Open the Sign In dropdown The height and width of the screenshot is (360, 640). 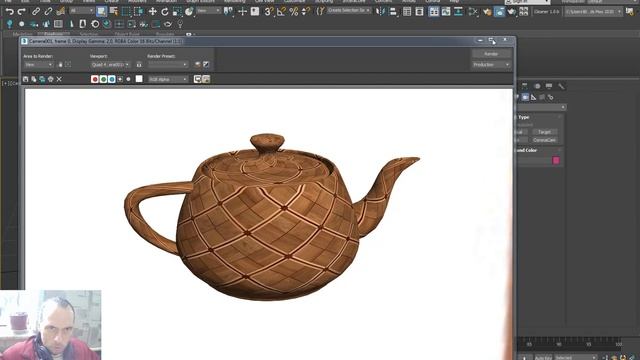[x=527, y=2]
